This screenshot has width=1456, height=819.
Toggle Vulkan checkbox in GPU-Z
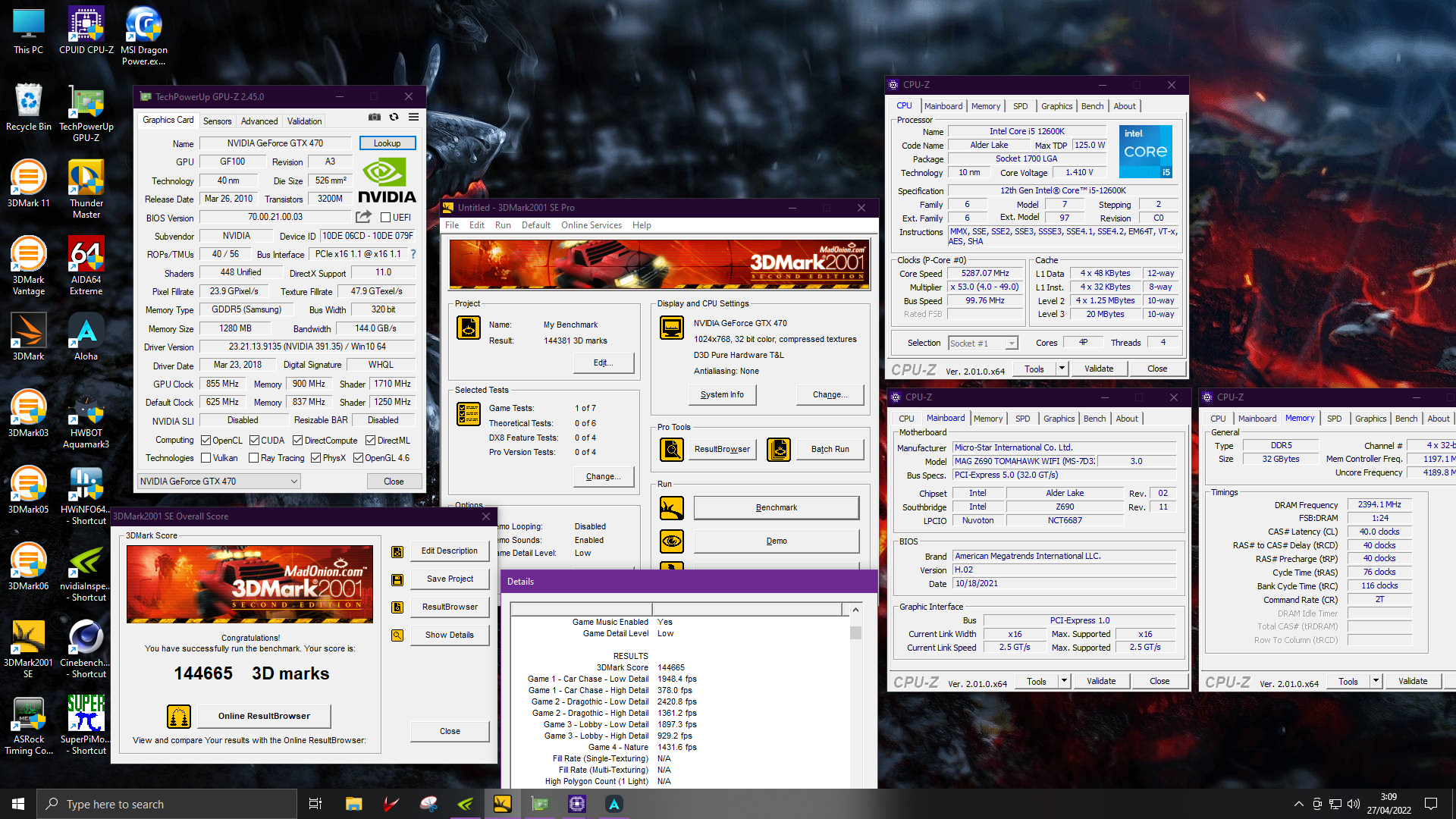pos(206,458)
